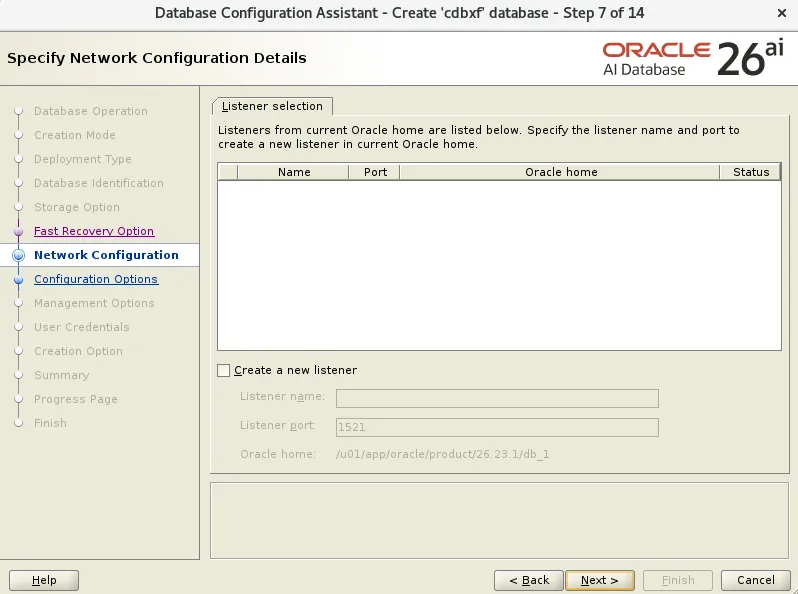
Task: Click the Database Identification step label
Action: pyautogui.click(x=99, y=183)
